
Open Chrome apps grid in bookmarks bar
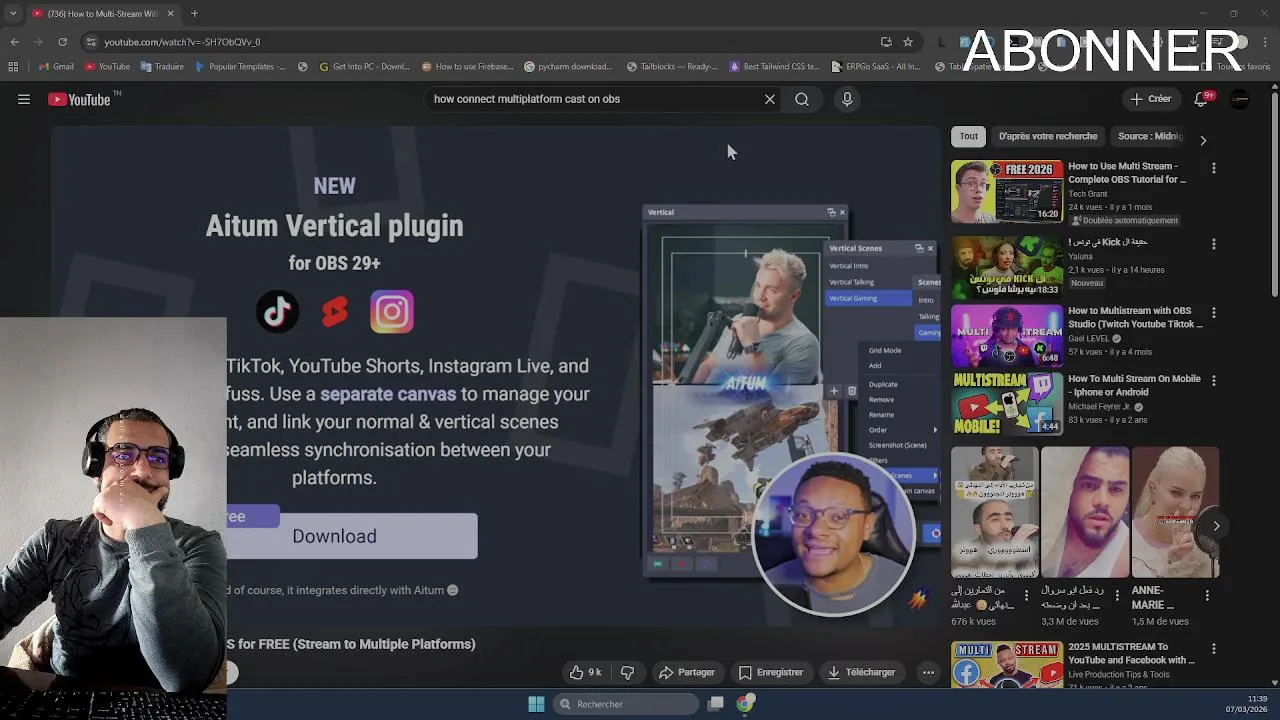click(x=13, y=67)
